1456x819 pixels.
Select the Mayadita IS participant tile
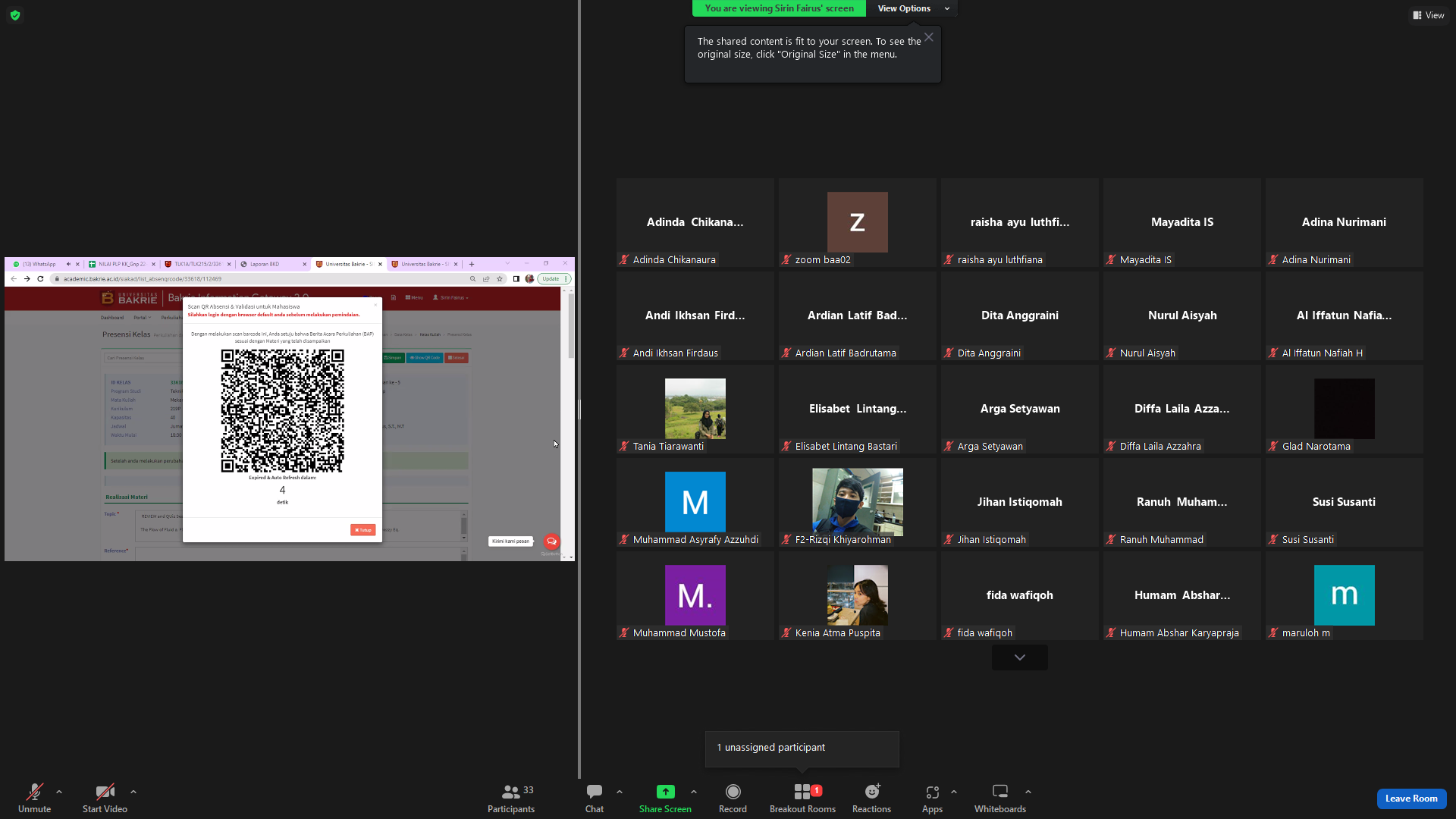click(1182, 222)
